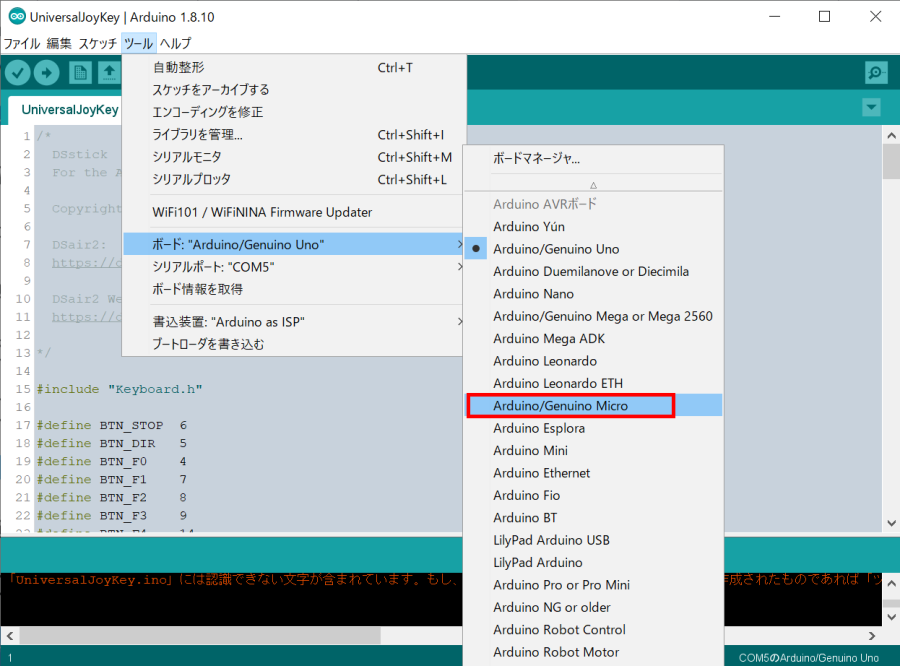
Task: Click status text COM5のArduino/Genuino Uno
Action: click(808, 658)
